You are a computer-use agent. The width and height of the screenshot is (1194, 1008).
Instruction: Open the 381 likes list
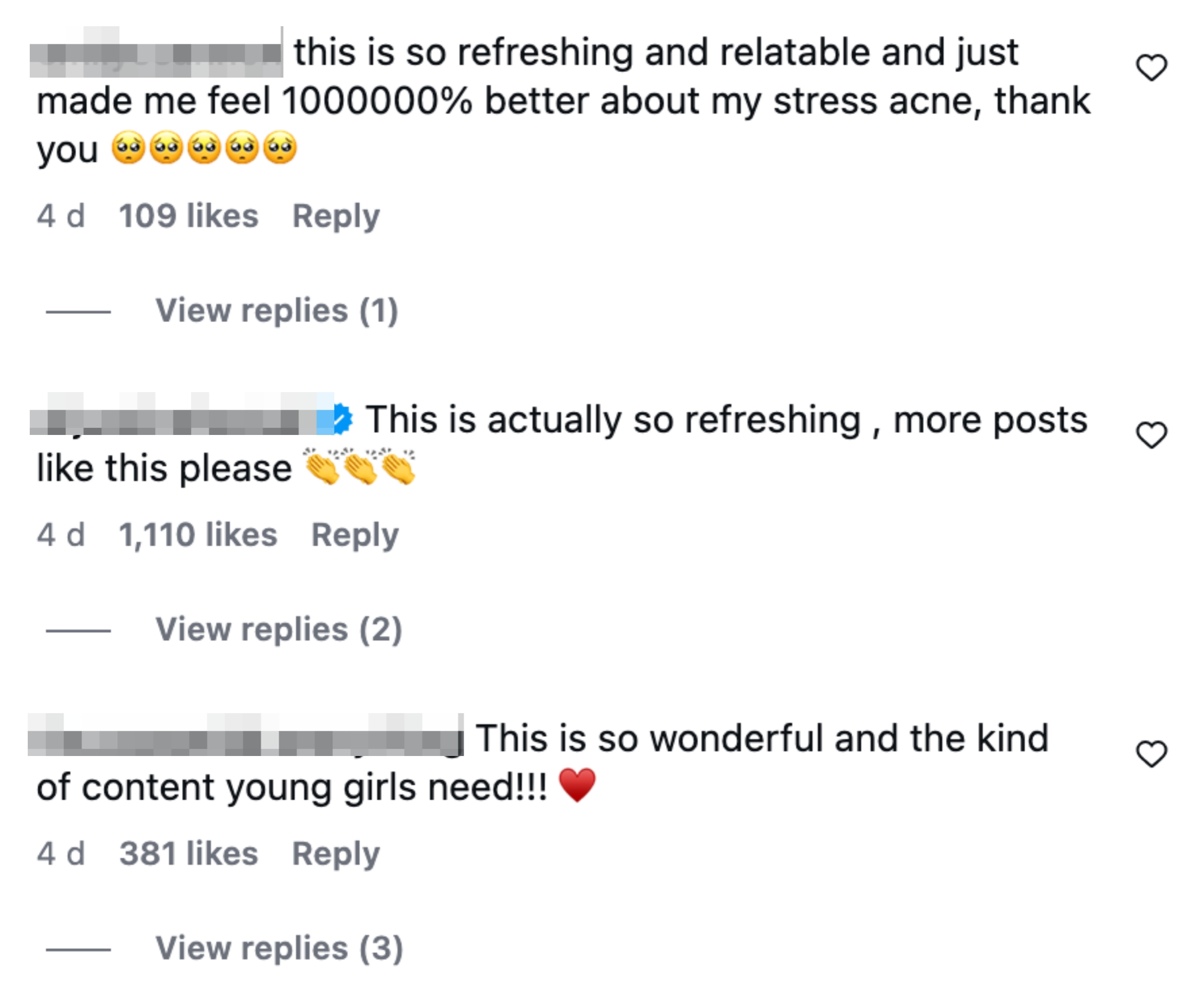point(188,854)
